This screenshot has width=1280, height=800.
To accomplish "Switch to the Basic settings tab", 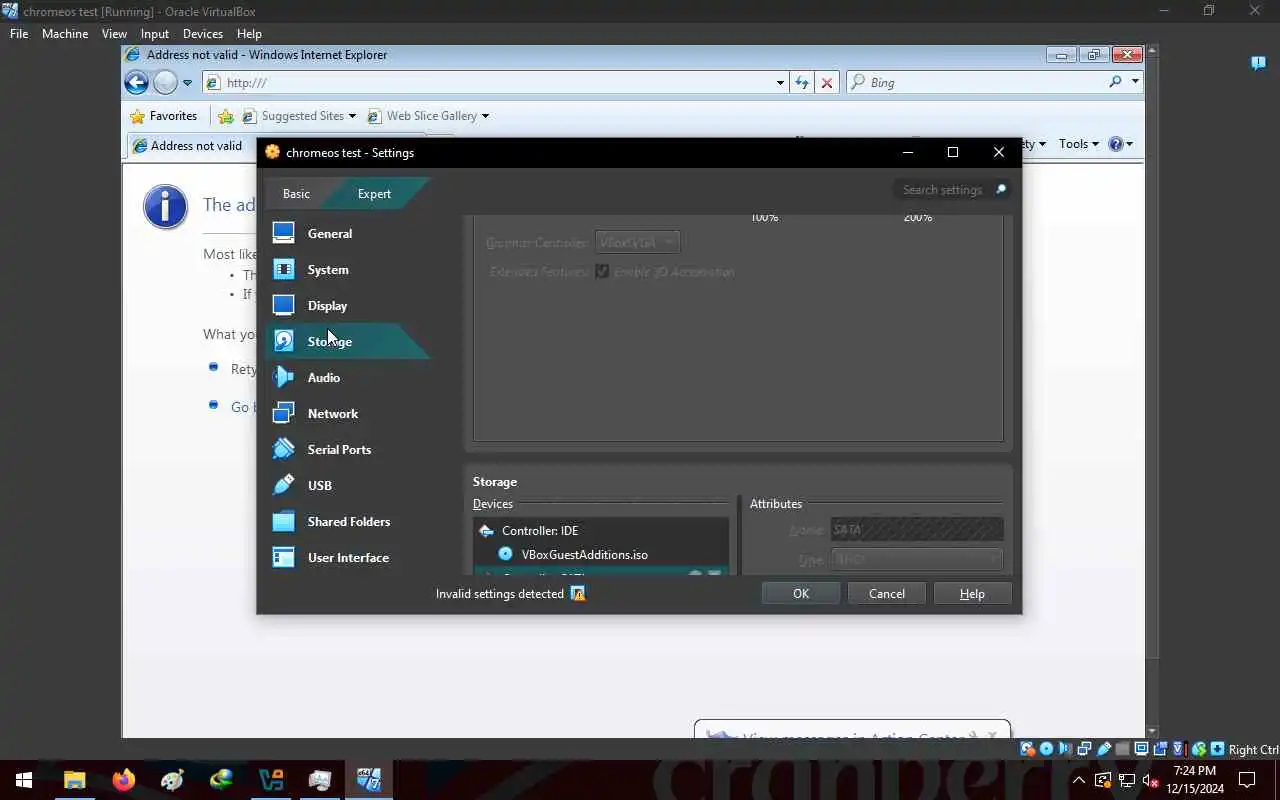I will pyautogui.click(x=296, y=193).
